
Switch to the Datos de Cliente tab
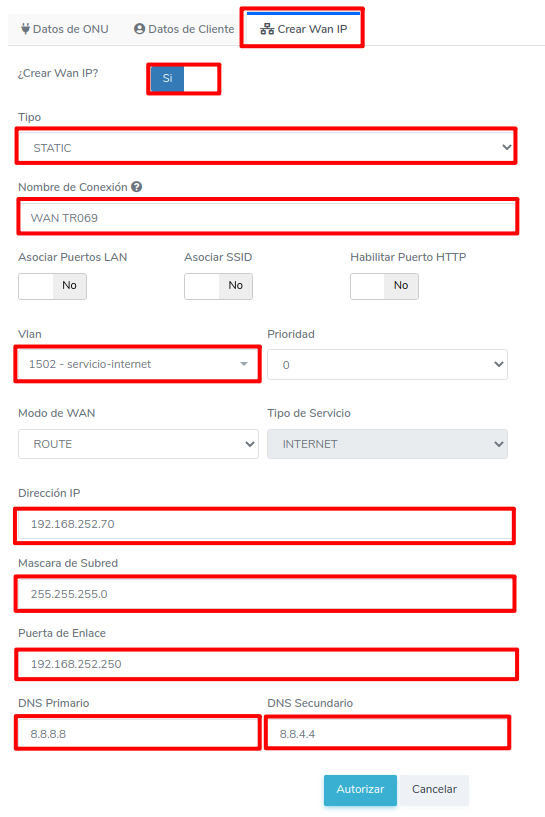184,29
